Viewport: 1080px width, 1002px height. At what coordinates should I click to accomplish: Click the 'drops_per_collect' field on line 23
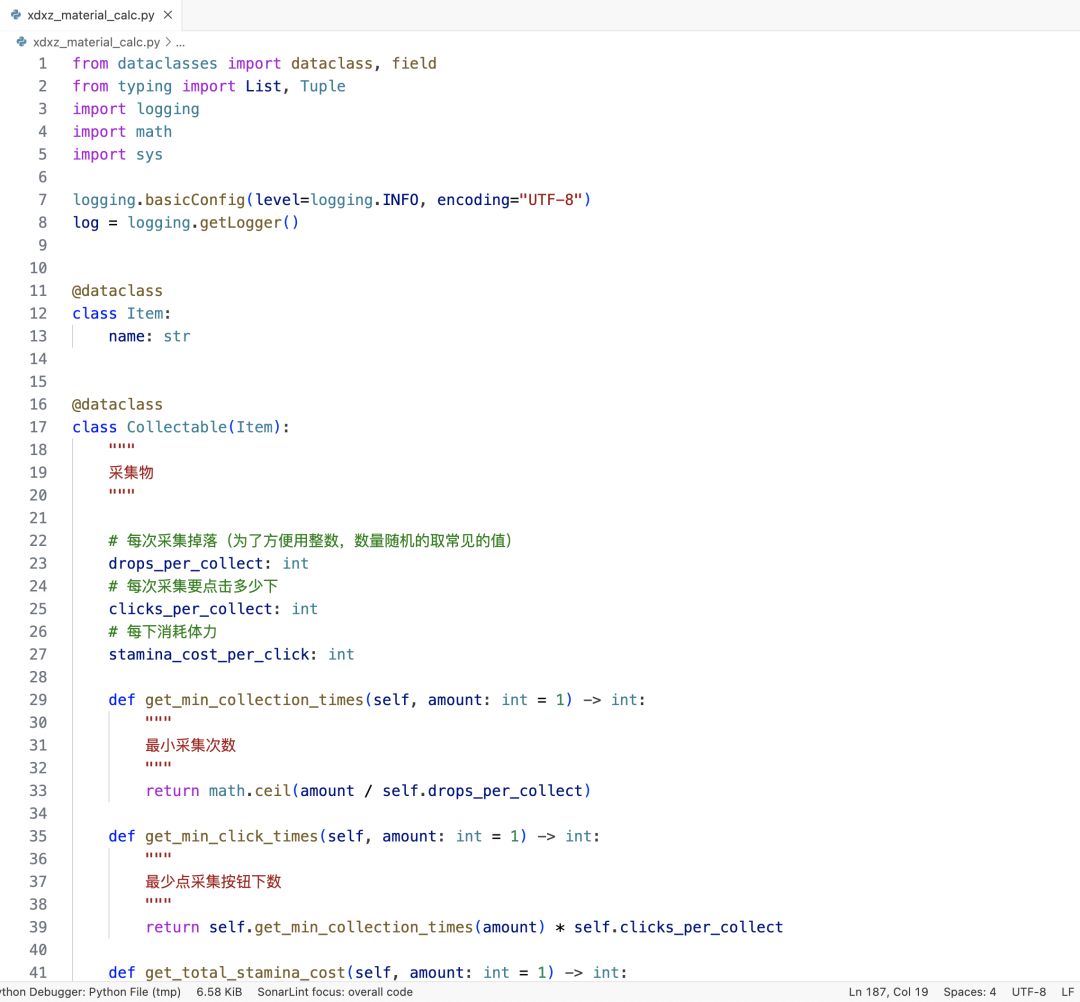186,563
